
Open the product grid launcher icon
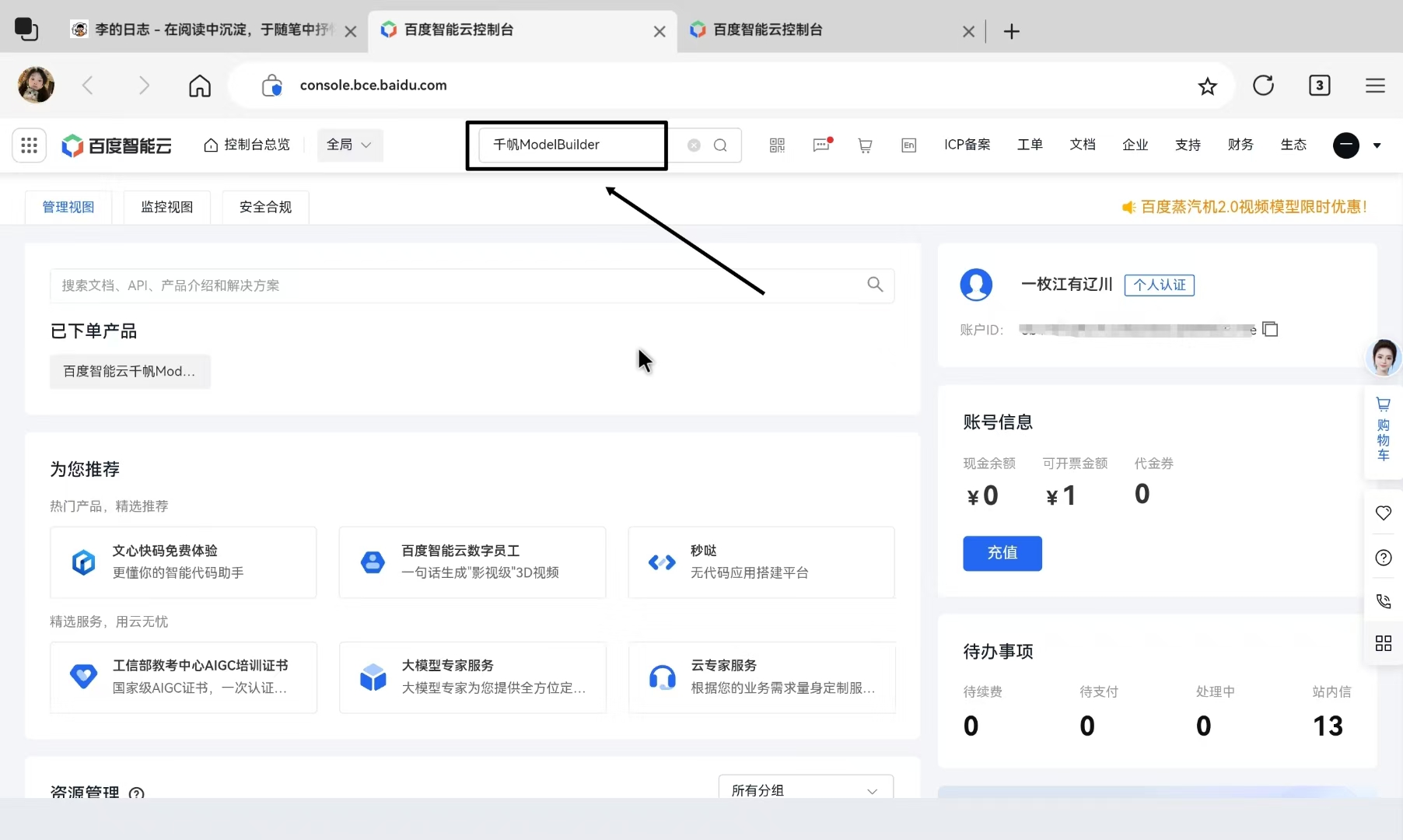(29, 145)
